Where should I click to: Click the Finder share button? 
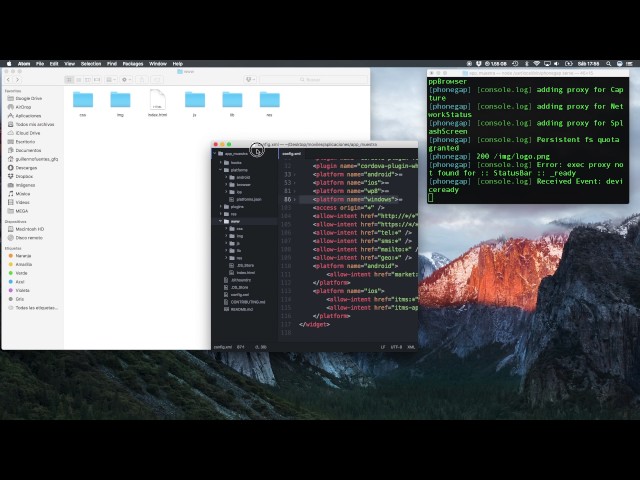pyautogui.click(x=142, y=80)
